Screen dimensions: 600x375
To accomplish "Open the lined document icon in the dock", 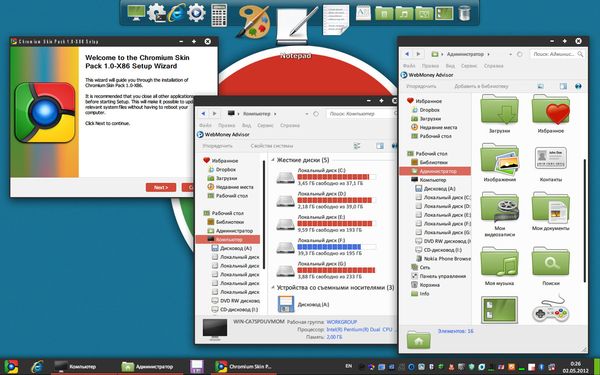I will pos(336,19).
